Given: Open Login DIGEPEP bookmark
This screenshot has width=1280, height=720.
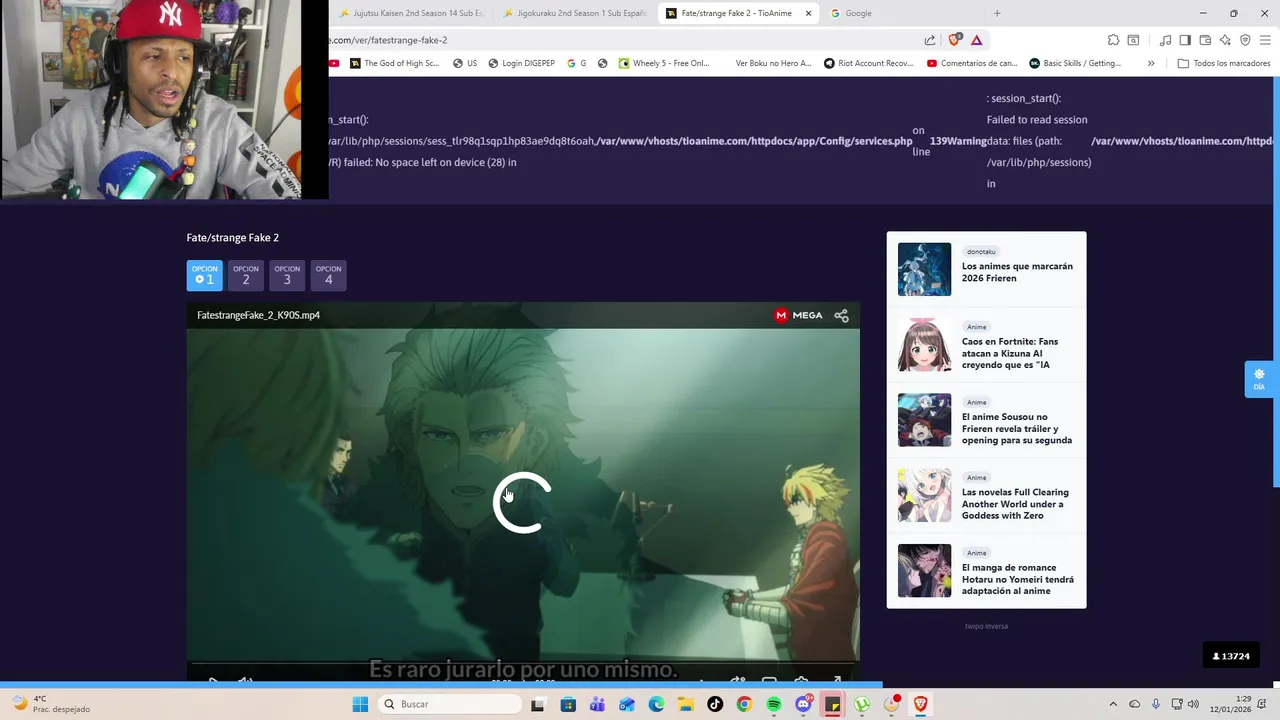Looking at the screenshot, I should pyautogui.click(x=521, y=63).
